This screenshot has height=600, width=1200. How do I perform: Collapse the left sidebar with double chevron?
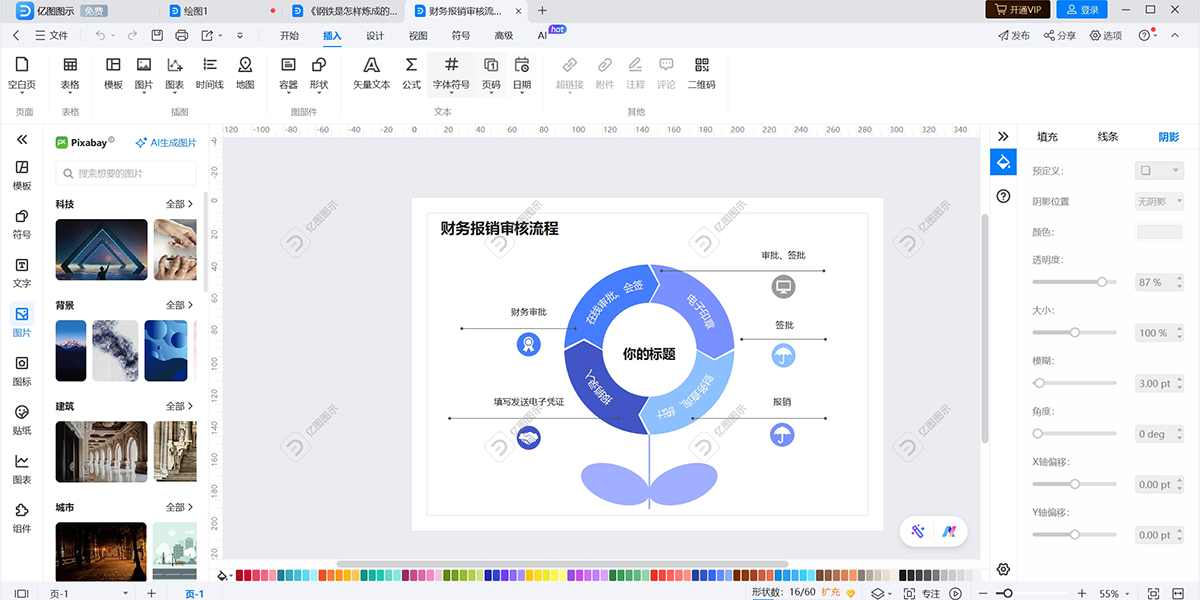point(22,140)
